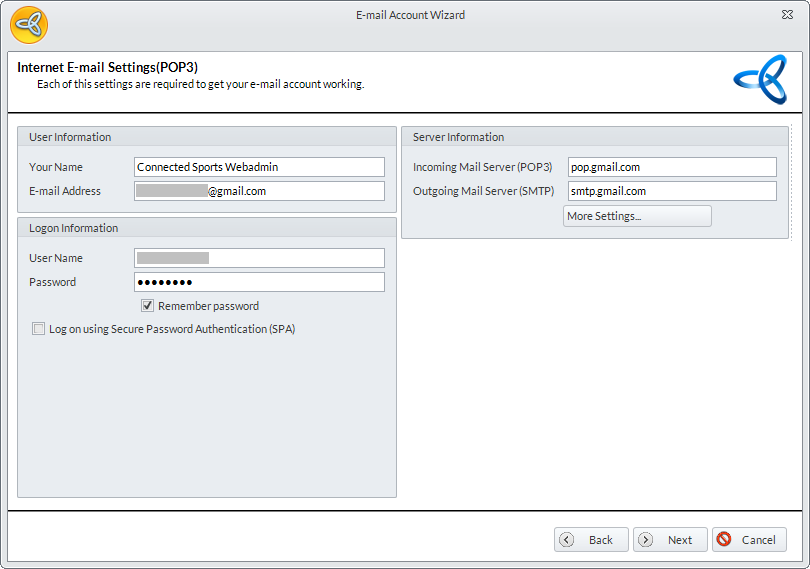Click the Password label text
The image size is (810, 569).
[52, 282]
